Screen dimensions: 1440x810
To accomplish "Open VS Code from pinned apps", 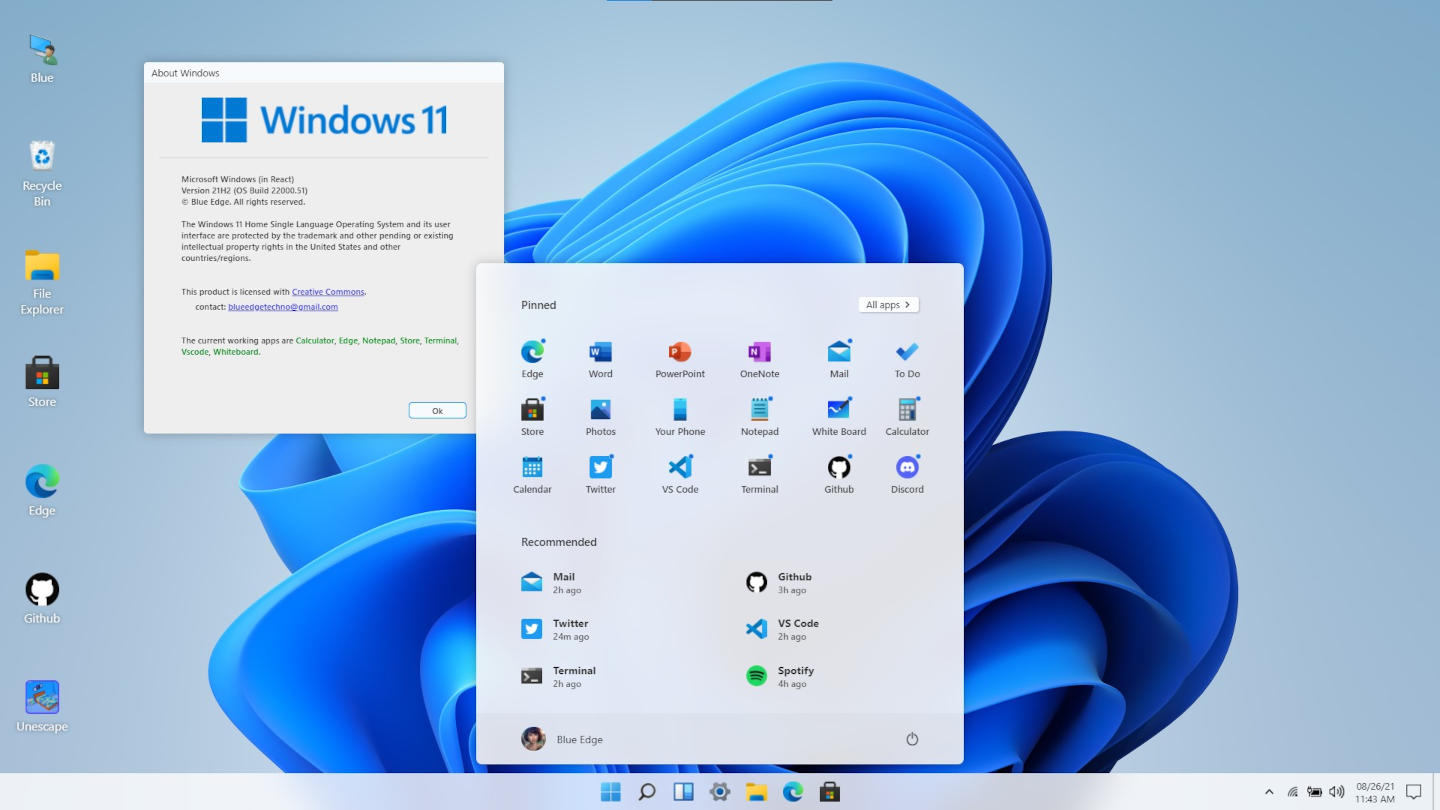I will pos(680,468).
